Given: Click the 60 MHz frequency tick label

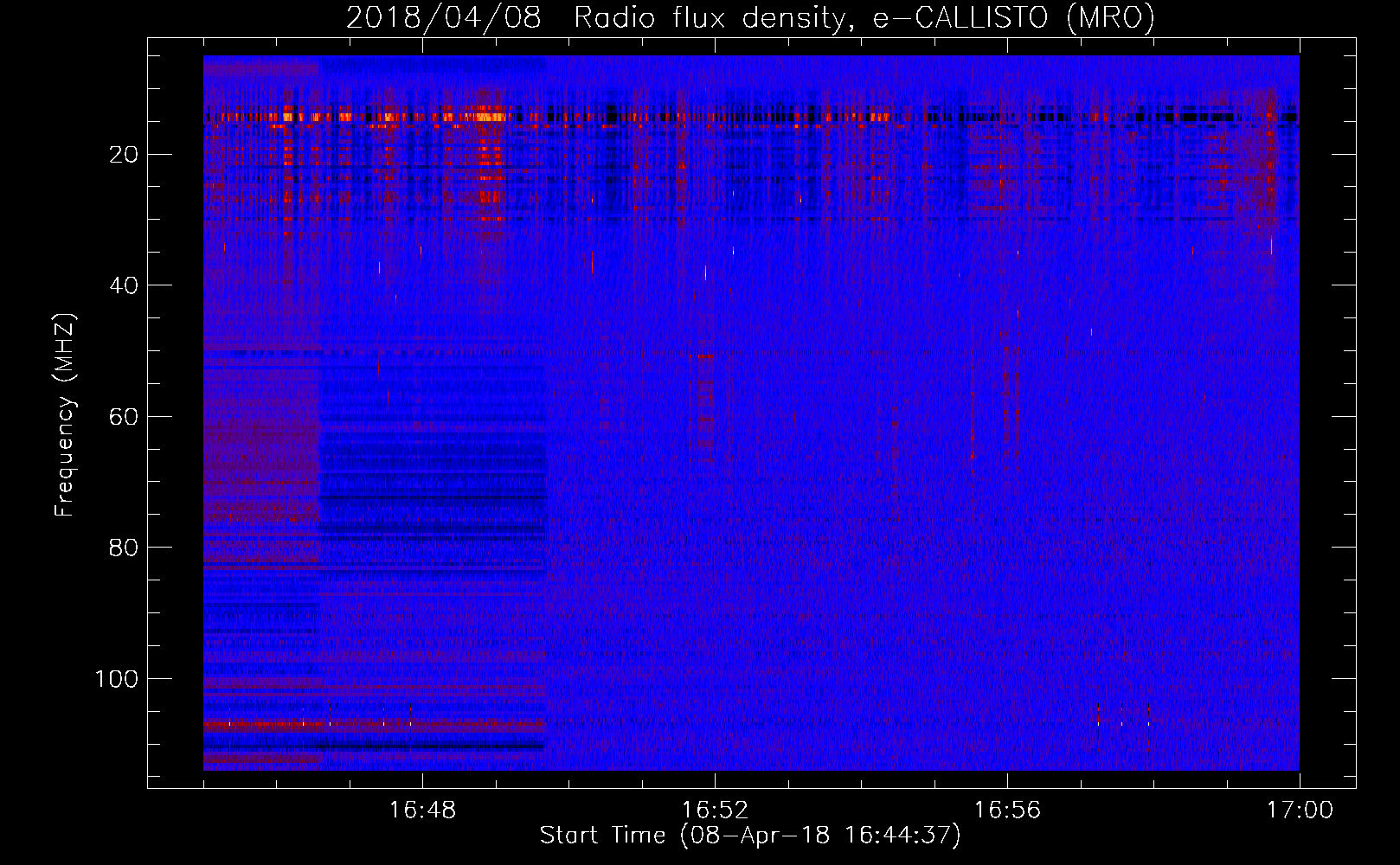Looking at the screenshot, I should [124, 417].
